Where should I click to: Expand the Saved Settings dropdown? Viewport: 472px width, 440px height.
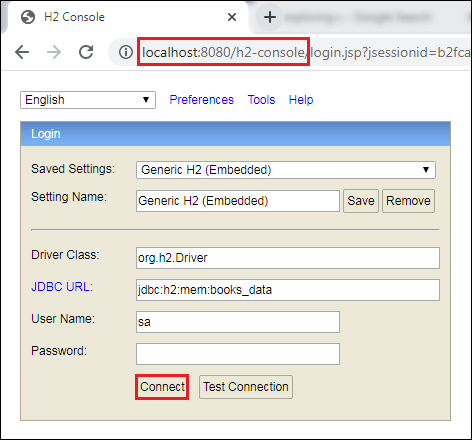pos(286,170)
